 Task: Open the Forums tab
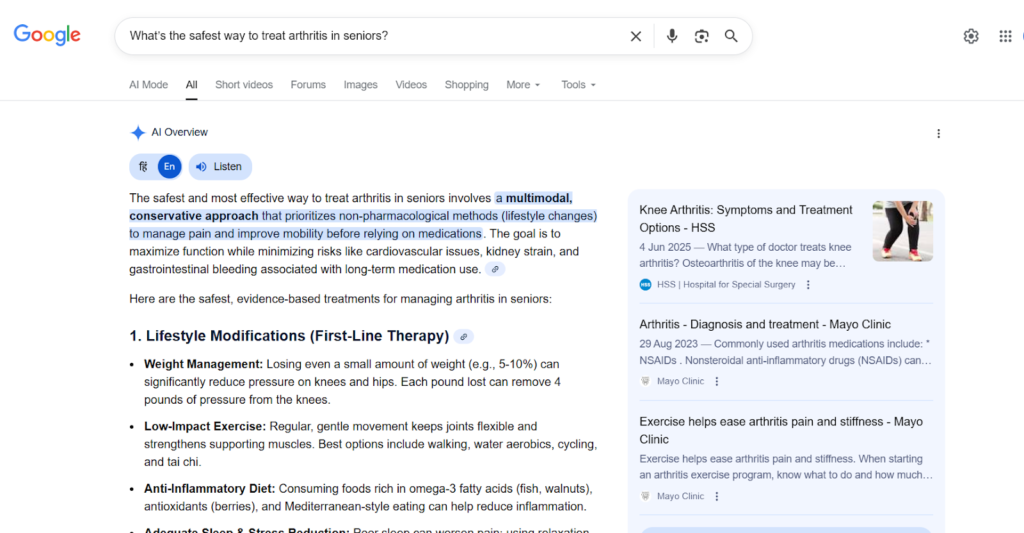[x=308, y=85]
